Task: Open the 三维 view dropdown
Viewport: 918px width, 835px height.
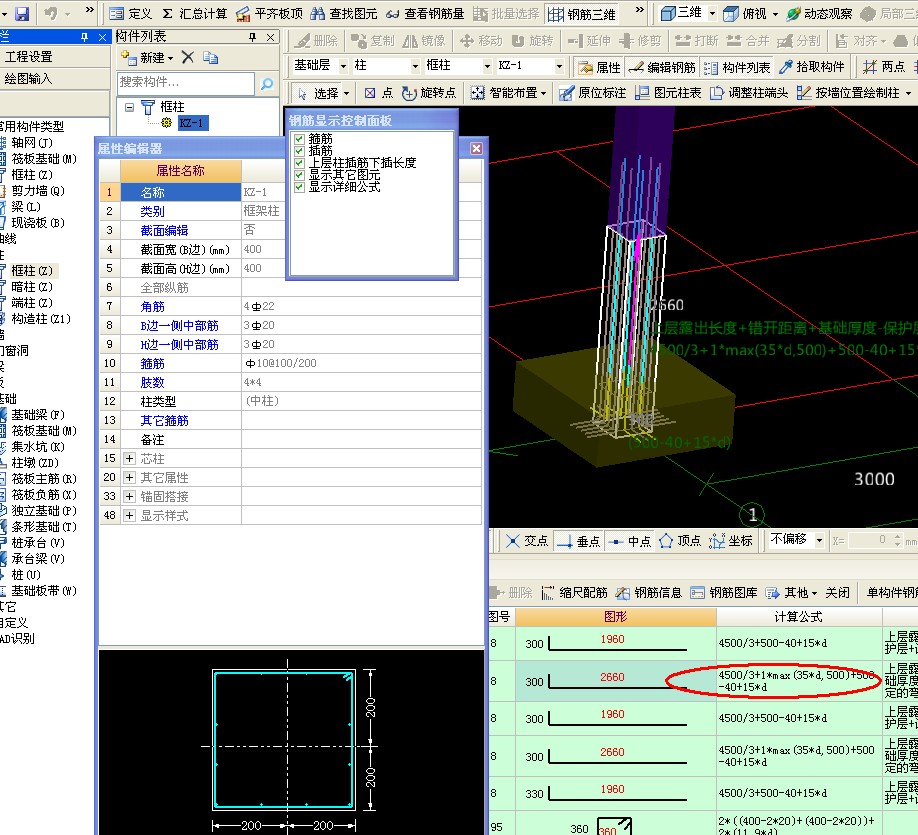Action: click(712, 13)
